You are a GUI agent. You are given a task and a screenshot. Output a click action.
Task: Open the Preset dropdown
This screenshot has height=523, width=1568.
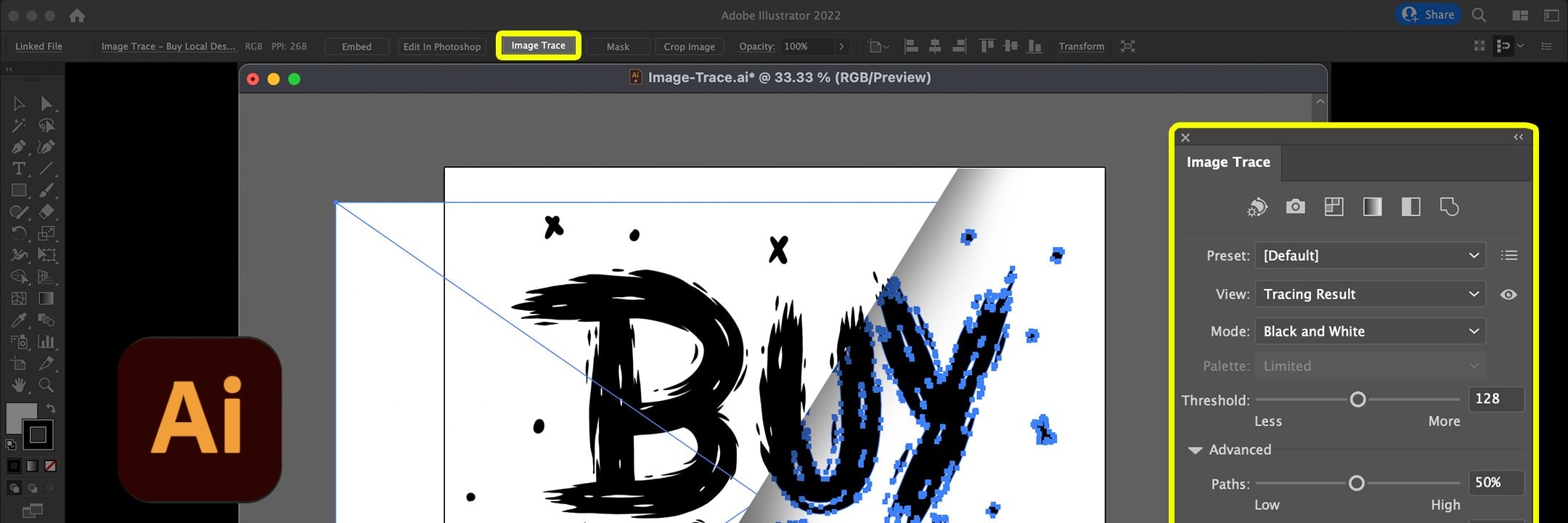click(1370, 256)
